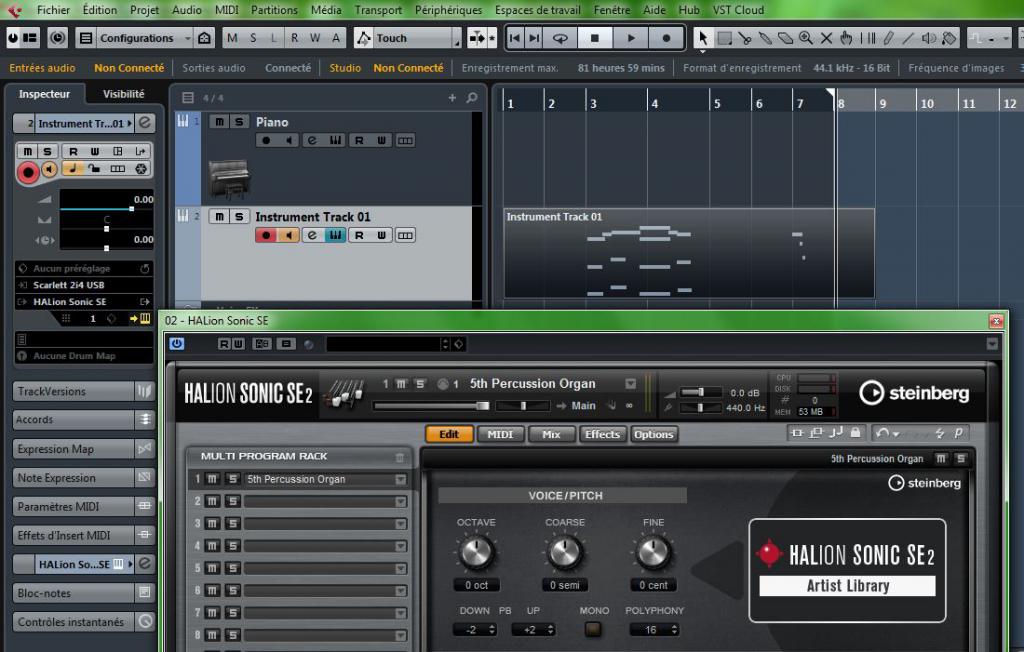Screen dimensions: 1024x652
Task: Expand the Expression Map inspector section
Action: click(84, 449)
